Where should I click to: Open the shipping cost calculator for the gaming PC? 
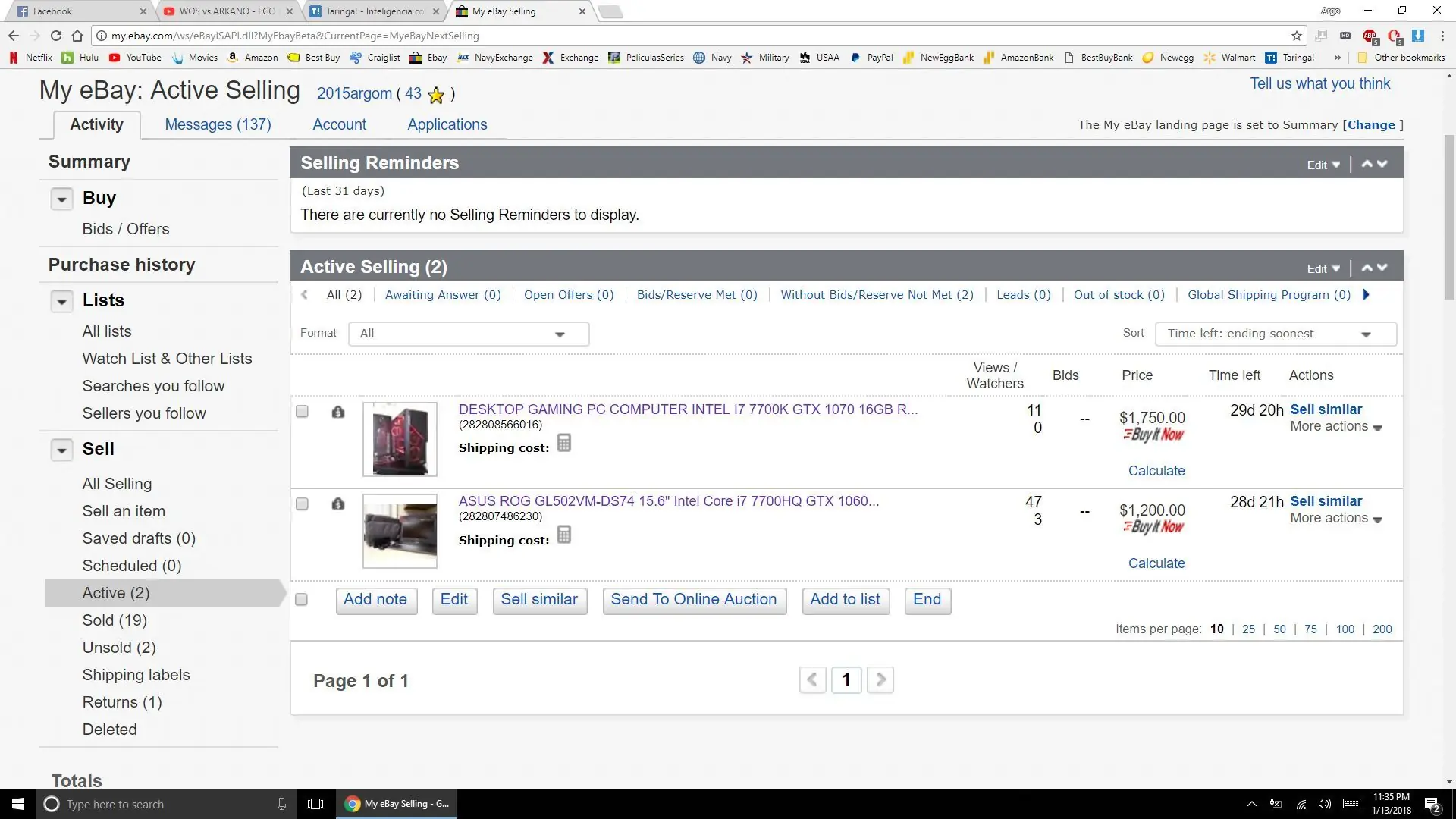point(563,443)
